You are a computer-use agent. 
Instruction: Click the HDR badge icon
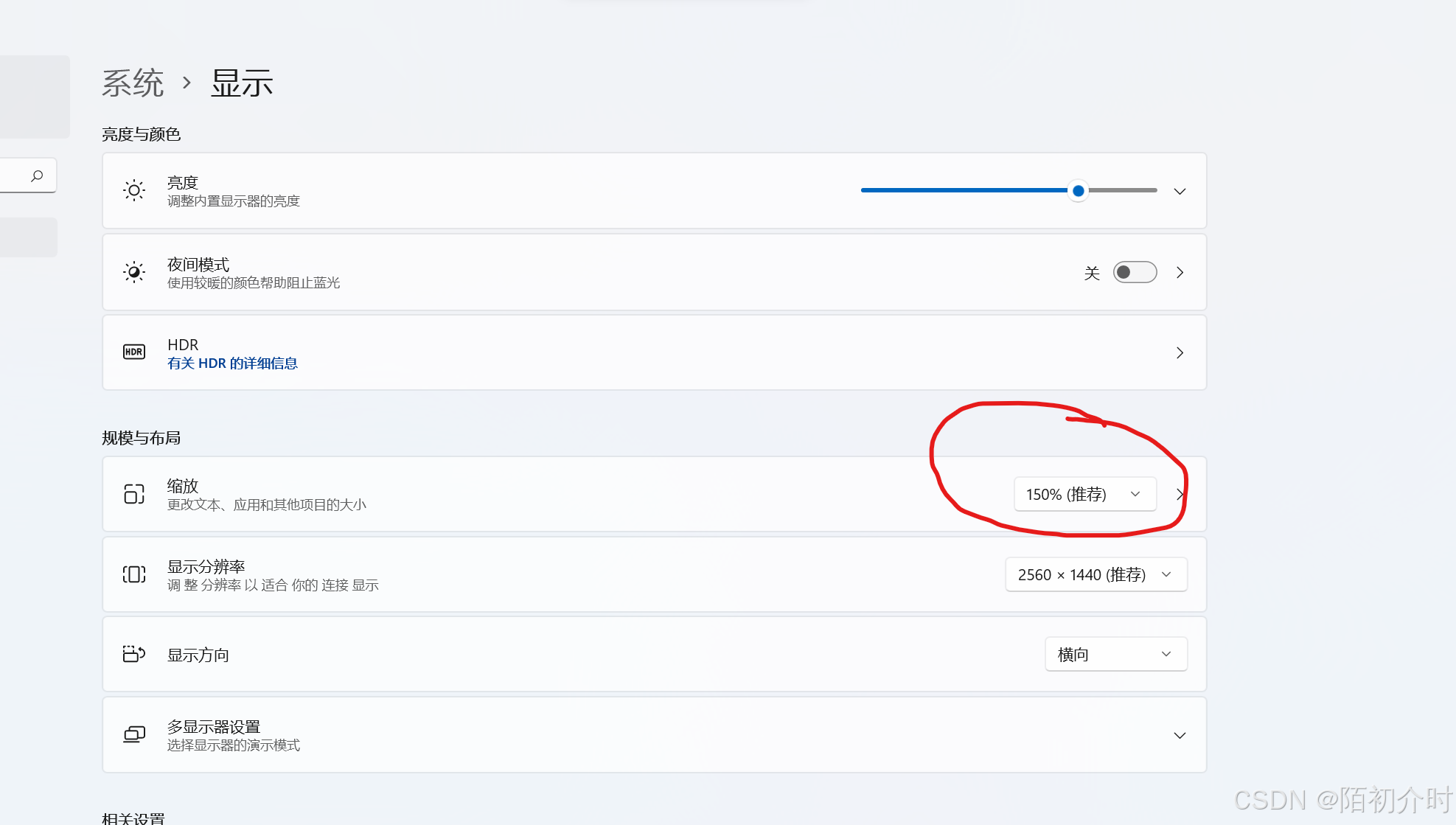pos(134,352)
